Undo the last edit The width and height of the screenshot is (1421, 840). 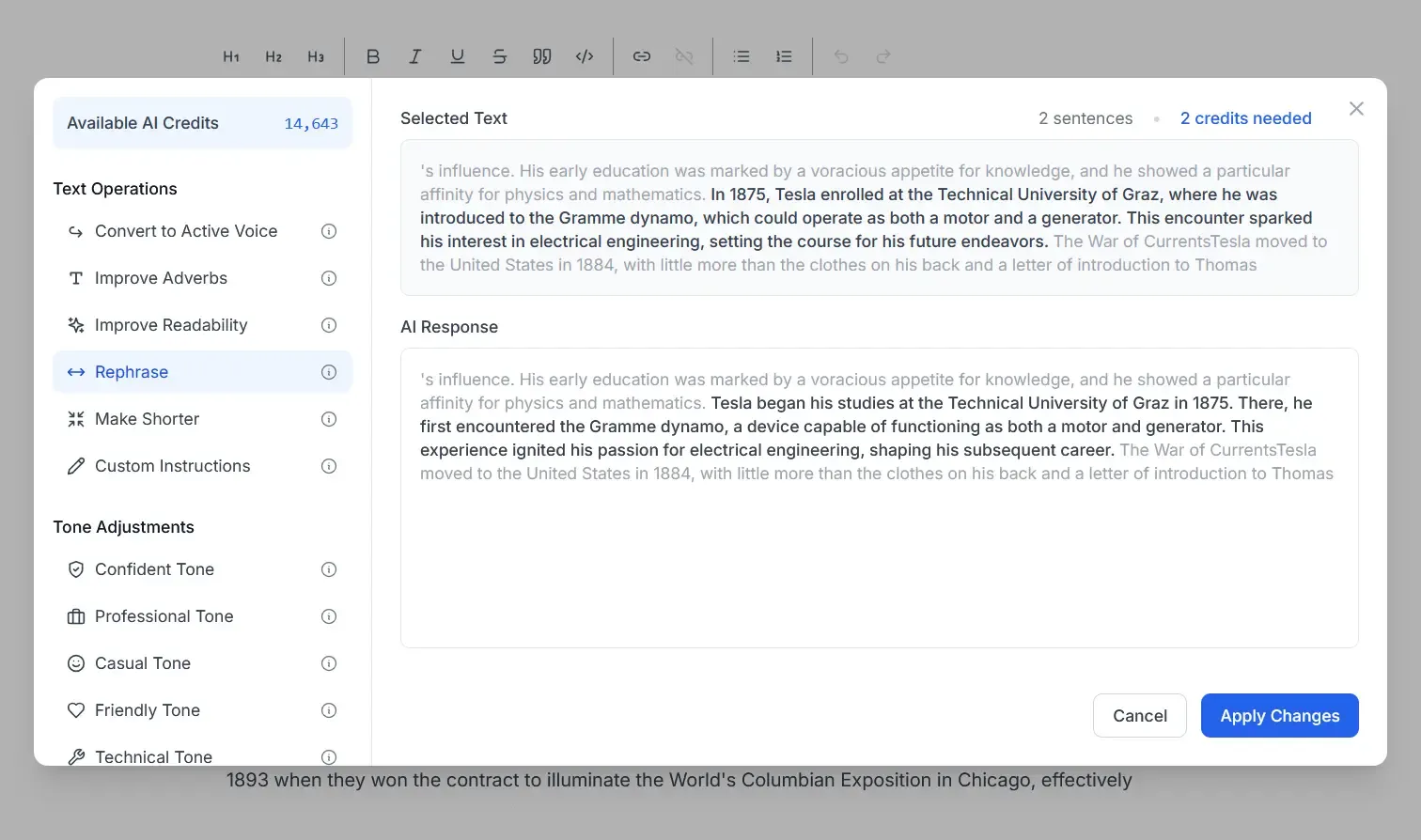click(840, 56)
